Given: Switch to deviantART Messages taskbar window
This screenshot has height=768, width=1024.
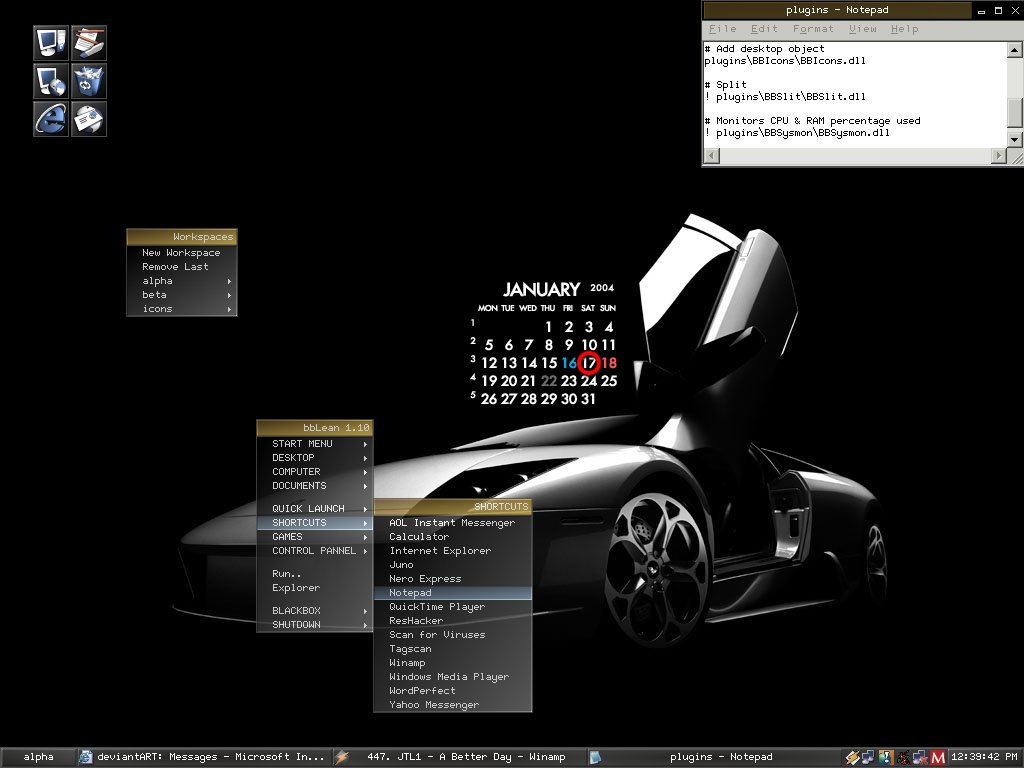Looking at the screenshot, I should coord(203,757).
